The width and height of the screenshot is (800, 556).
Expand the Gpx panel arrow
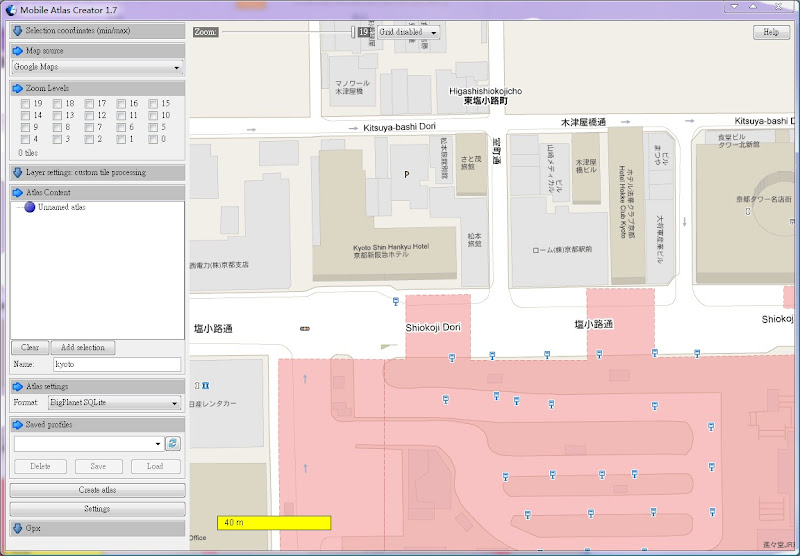click(17, 528)
